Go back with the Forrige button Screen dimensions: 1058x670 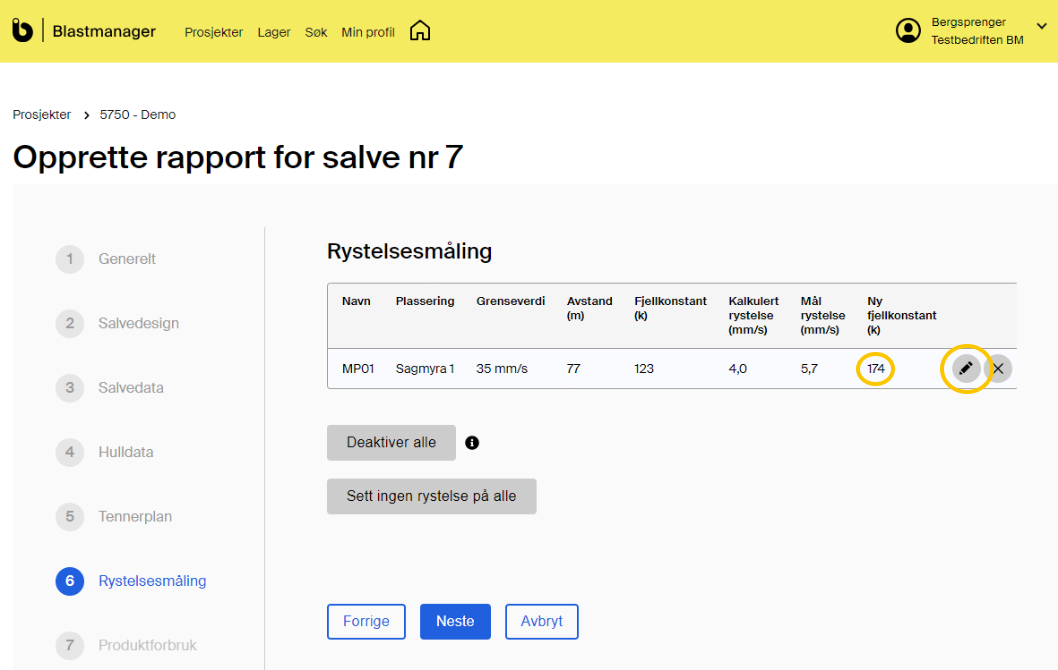tap(366, 621)
